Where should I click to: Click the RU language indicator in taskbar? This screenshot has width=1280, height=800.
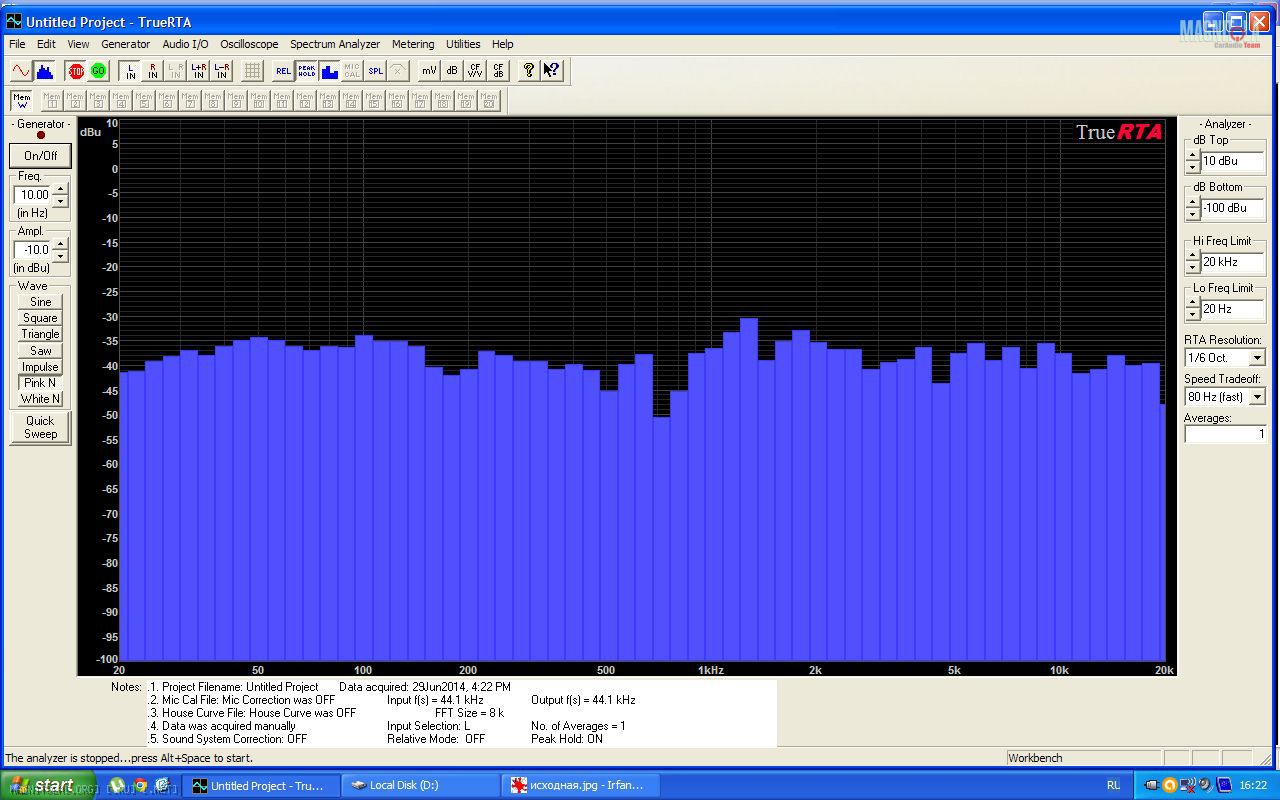click(1113, 786)
